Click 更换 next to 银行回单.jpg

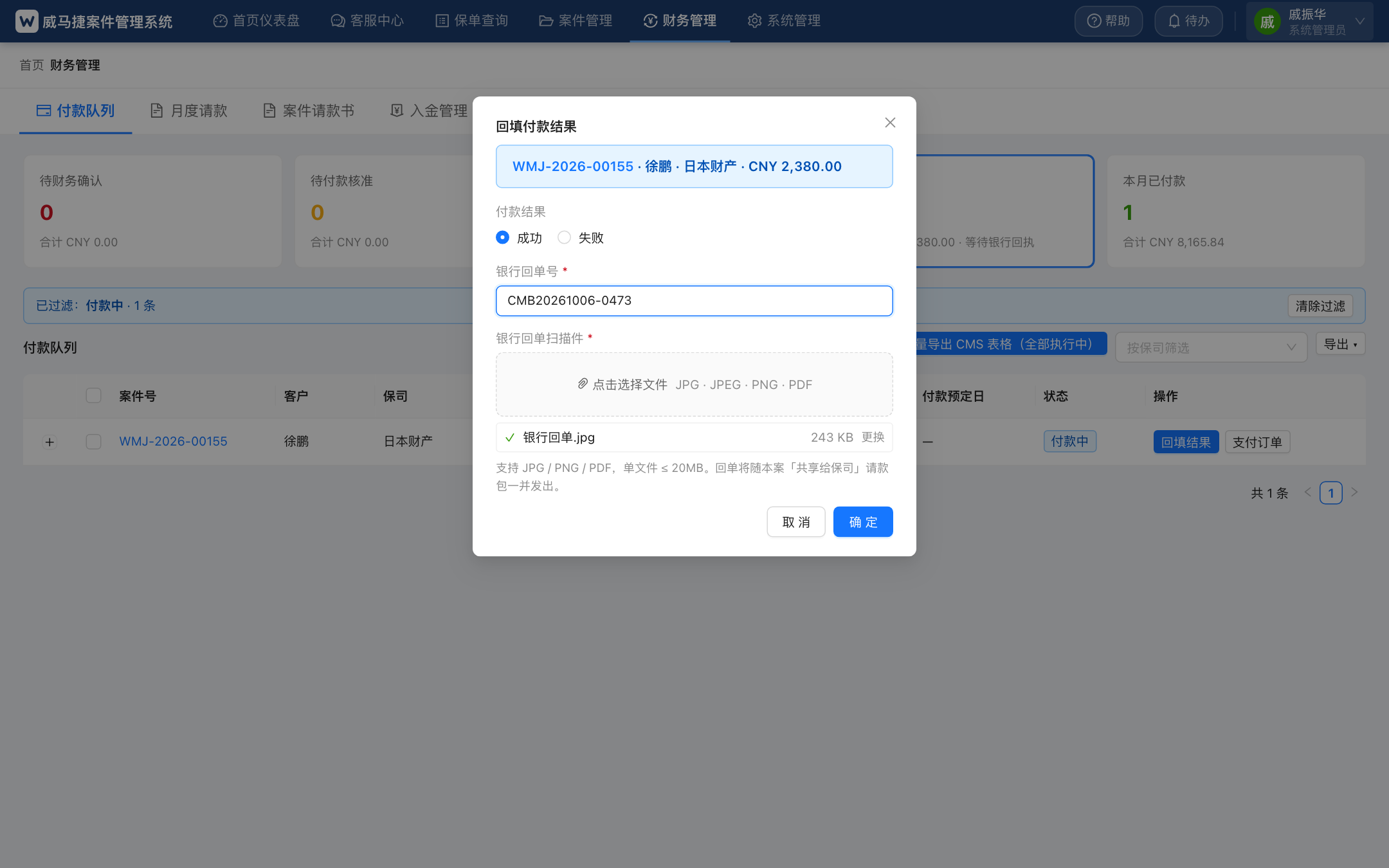[873, 437]
